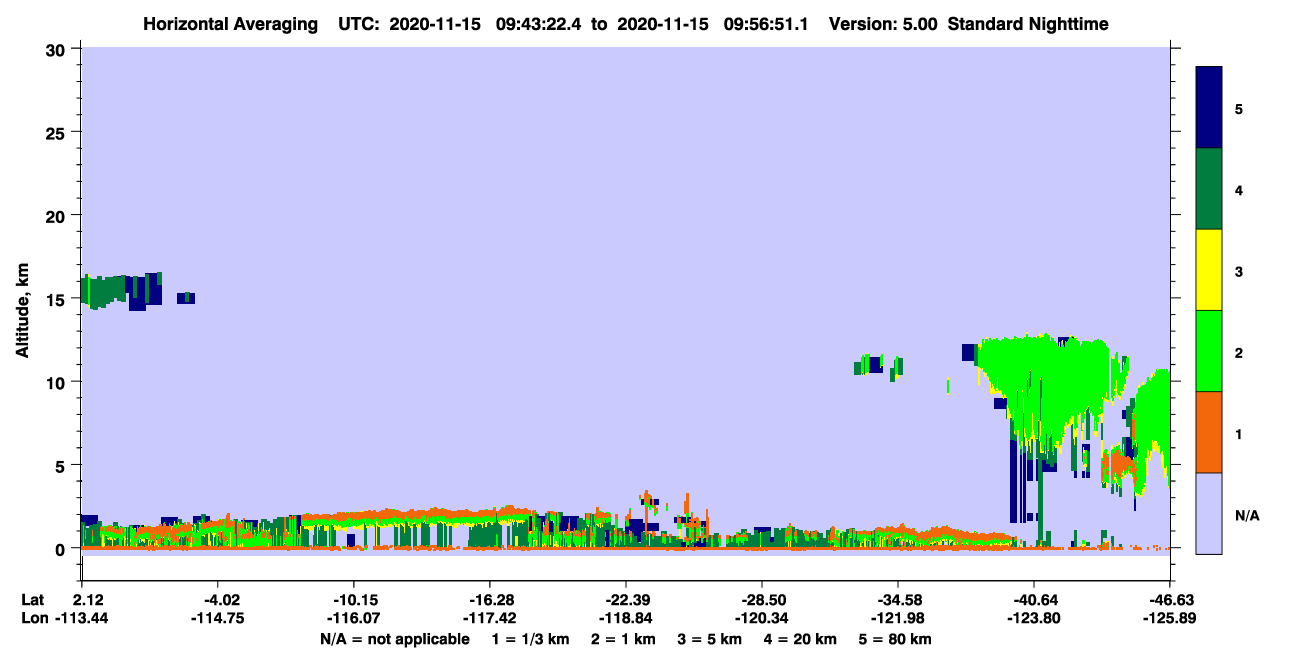Click latitude value -46.63
The width and height of the screenshot is (1300, 667).
[x=1170, y=599]
